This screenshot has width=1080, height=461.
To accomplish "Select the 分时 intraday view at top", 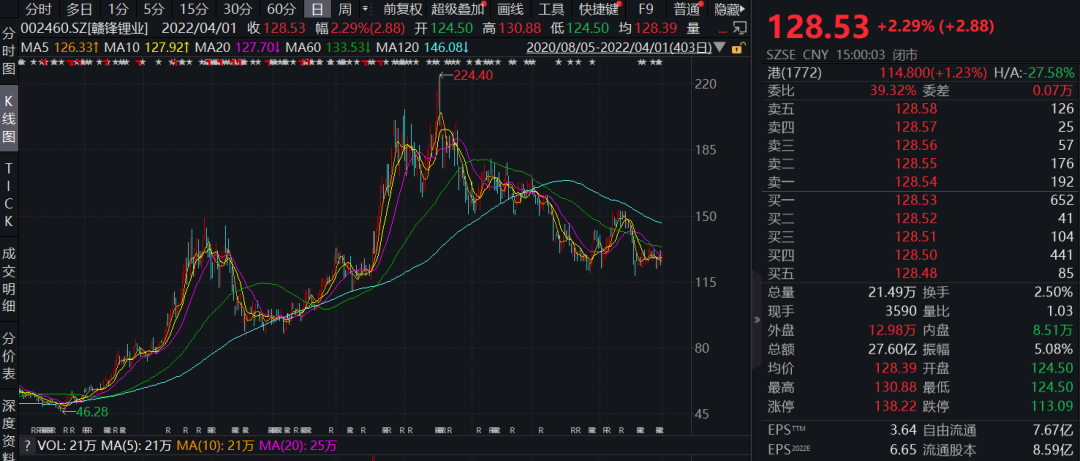I will point(38,9).
